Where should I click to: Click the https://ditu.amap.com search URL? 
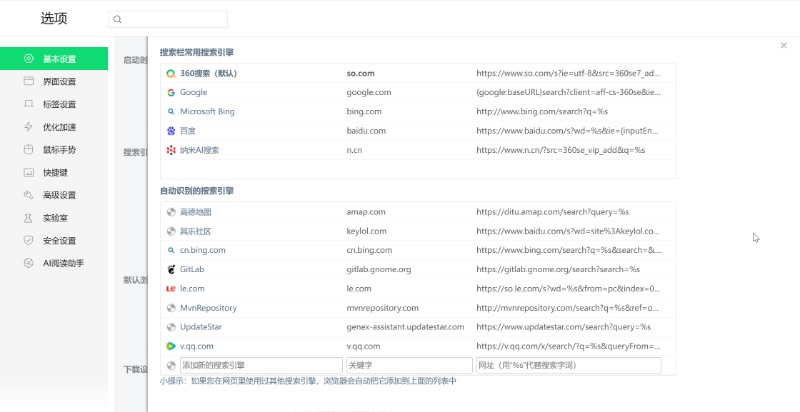click(553, 212)
